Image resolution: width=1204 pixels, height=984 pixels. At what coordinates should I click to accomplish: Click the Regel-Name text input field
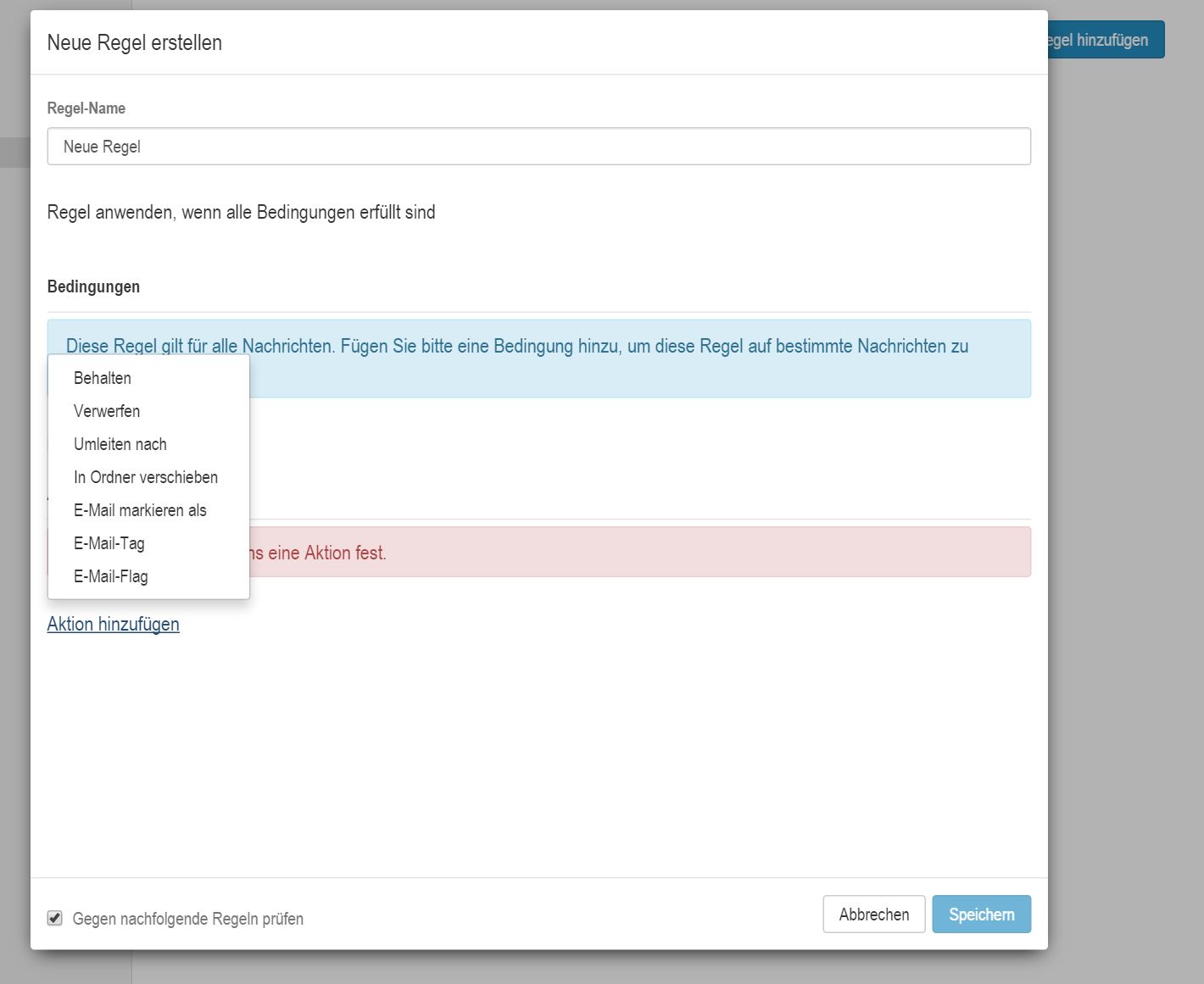click(538, 147)
